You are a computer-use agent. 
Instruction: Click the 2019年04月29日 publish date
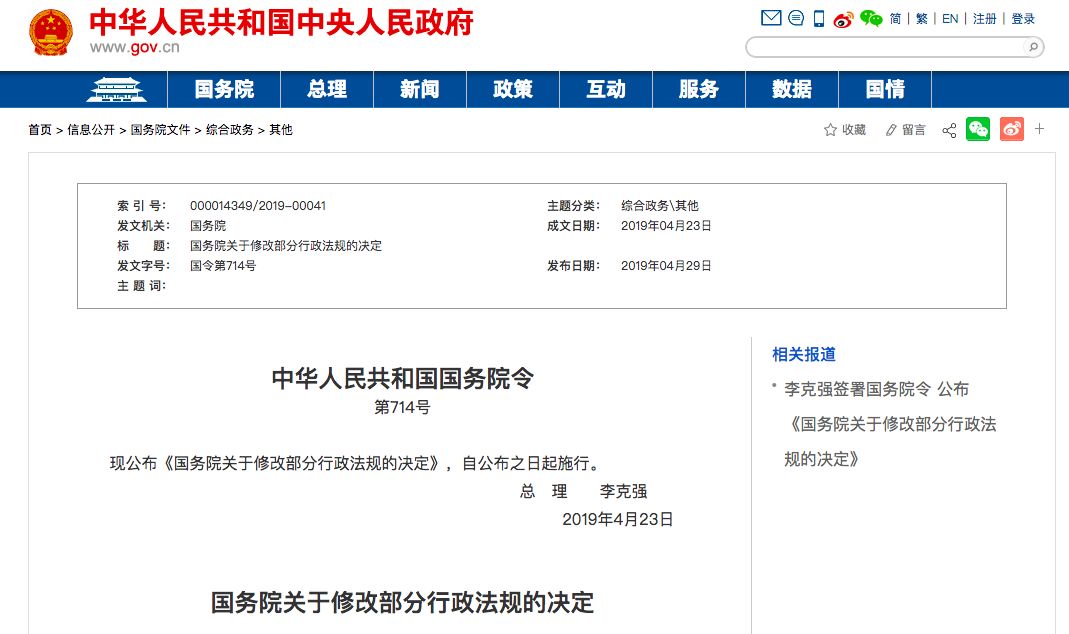coord(666,265)
